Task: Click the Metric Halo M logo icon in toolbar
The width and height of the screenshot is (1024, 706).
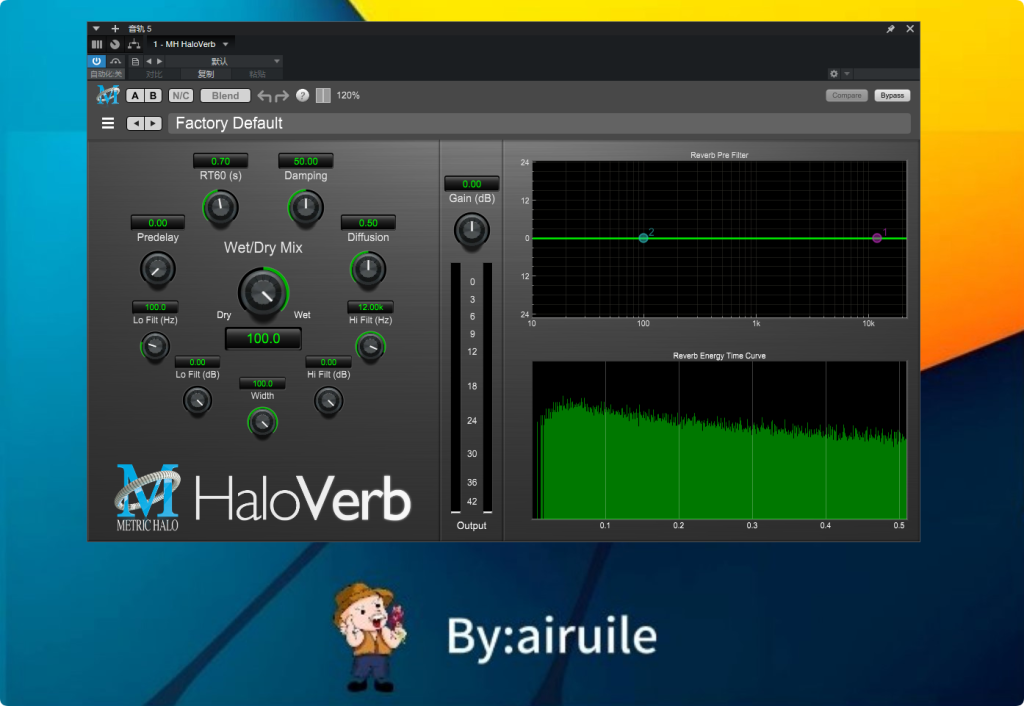Action: (108, 95)
